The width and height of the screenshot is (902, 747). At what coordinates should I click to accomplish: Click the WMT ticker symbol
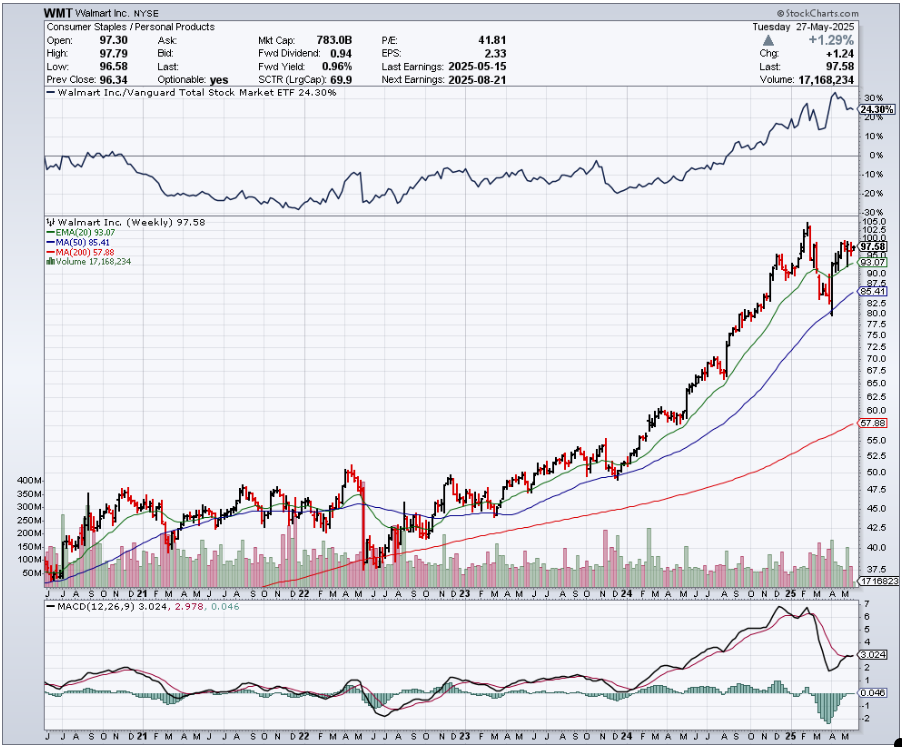tap(58, 13)
